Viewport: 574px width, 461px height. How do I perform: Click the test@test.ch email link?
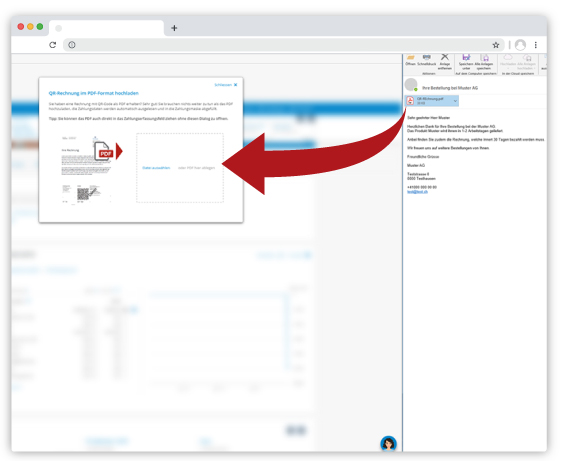tap(417, 192)
